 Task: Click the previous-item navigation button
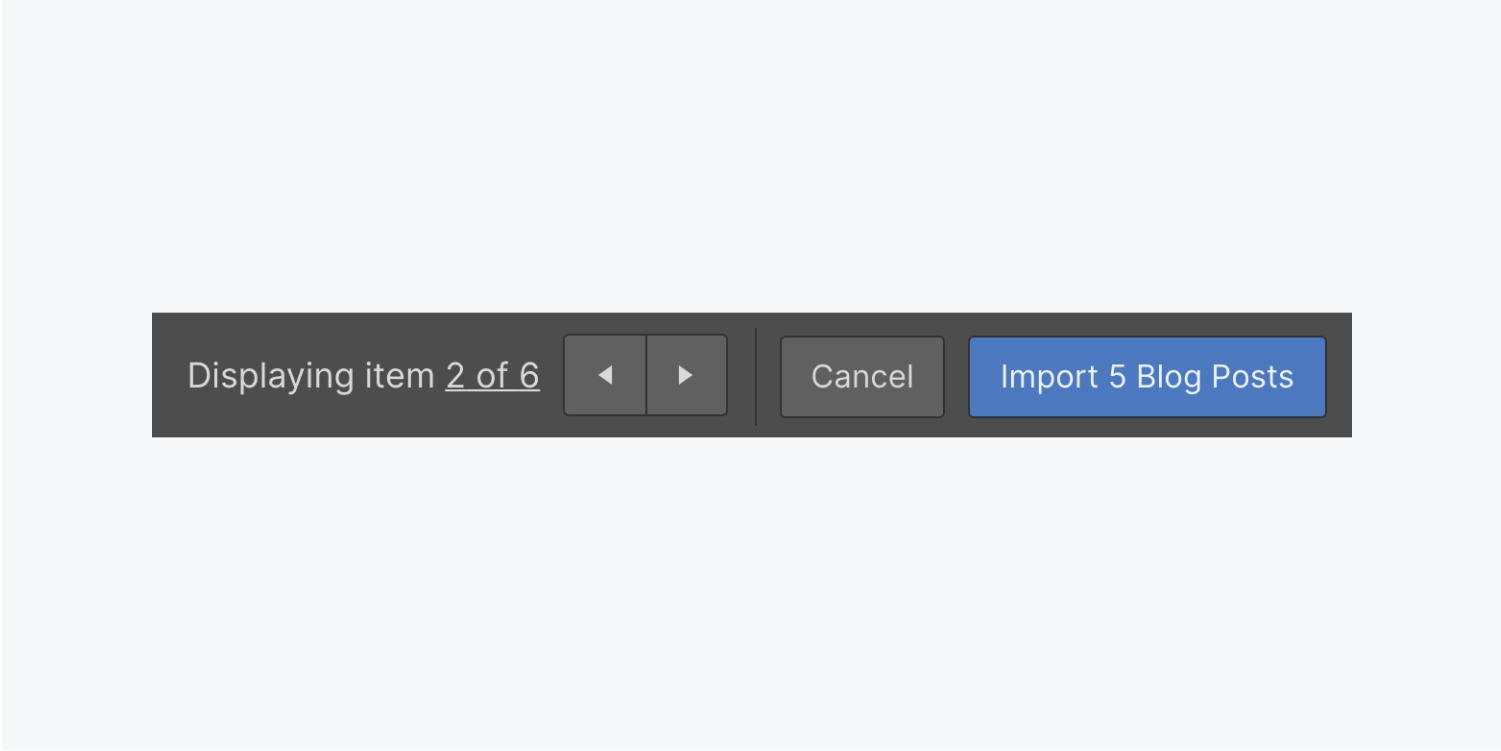[x=605, y=375]
